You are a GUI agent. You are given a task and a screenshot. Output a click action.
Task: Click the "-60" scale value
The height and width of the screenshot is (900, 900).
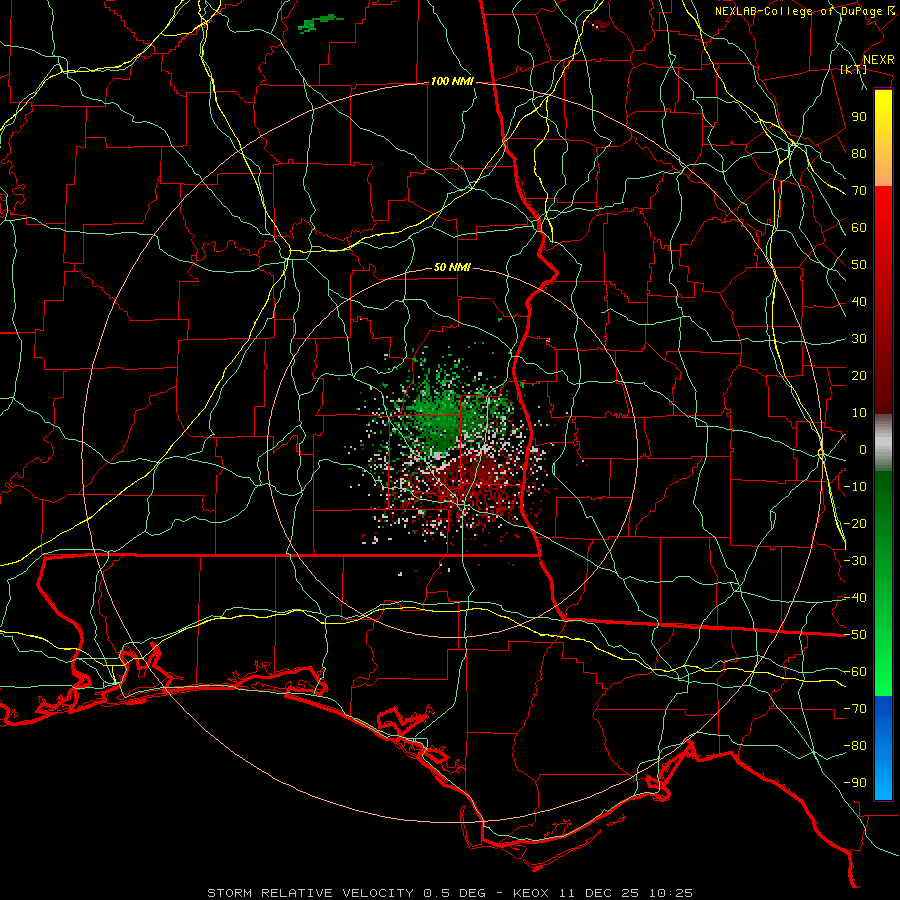tap(855, 672)
